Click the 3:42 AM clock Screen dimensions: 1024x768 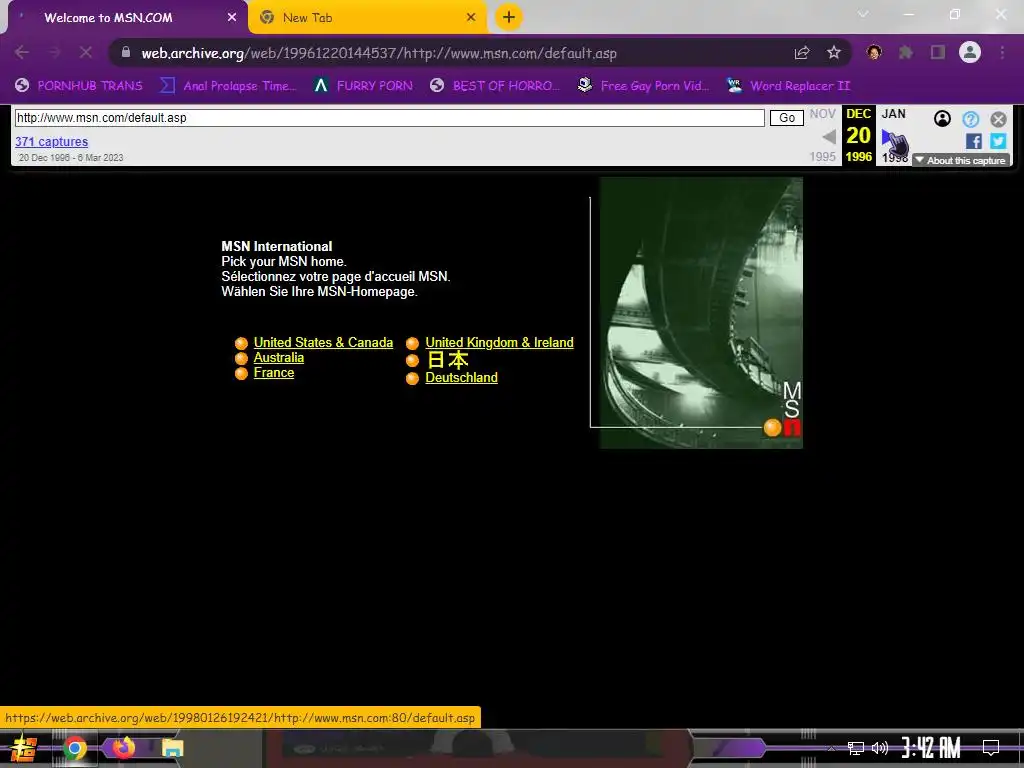[931, 748]
